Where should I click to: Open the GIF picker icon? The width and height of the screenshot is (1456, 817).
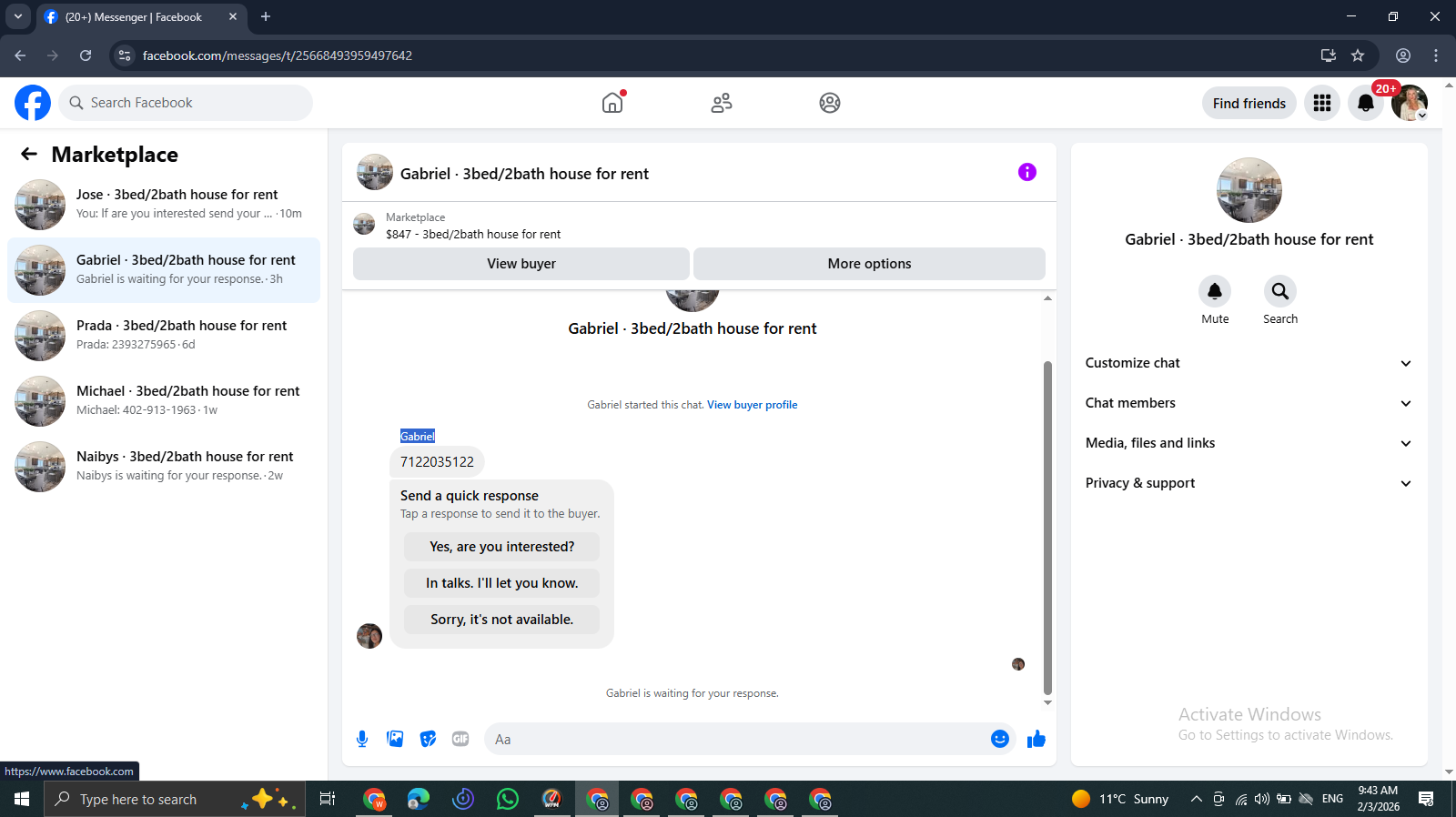(x=460, y=739)
